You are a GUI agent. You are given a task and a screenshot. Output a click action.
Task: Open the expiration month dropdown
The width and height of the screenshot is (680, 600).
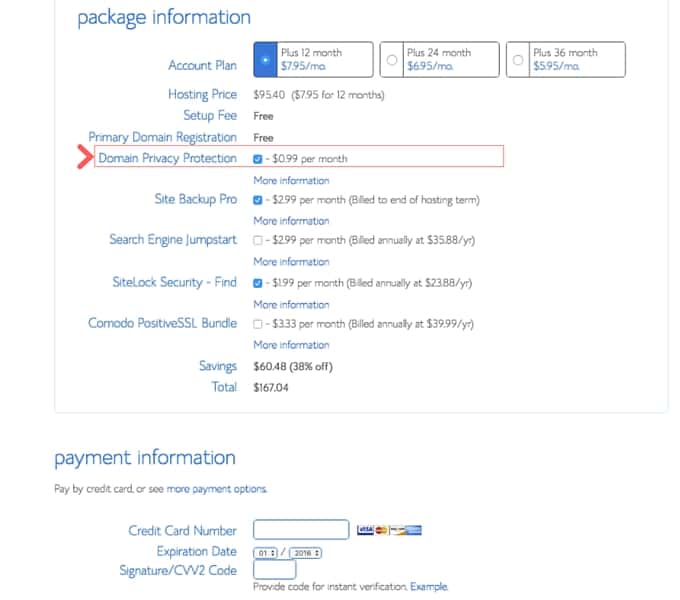pyautogui.click(x=265, y=553)
